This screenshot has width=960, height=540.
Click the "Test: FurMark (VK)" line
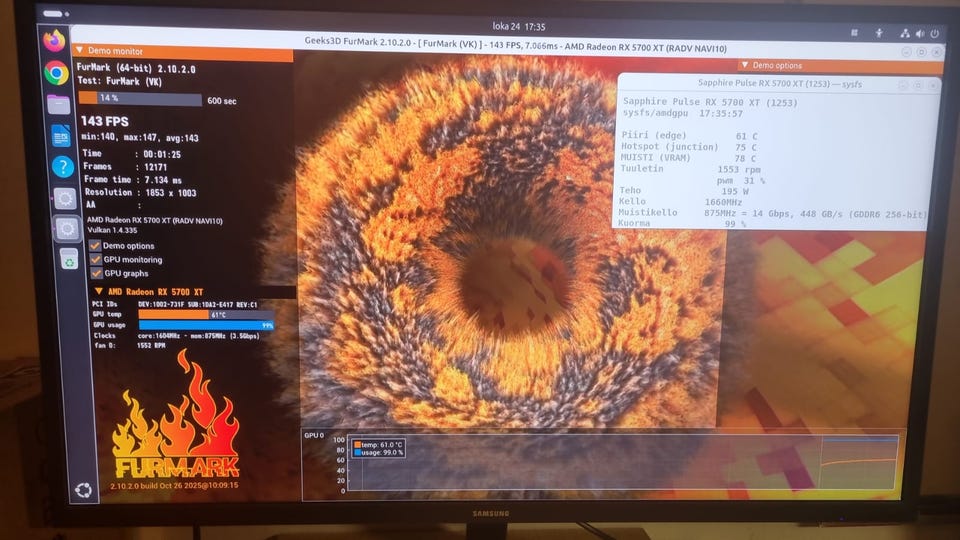[120, 81]
